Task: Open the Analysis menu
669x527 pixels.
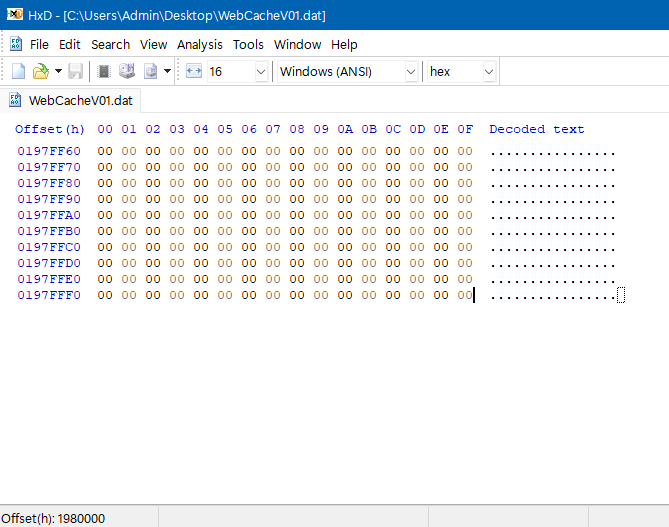Action: tap(200, 44)
